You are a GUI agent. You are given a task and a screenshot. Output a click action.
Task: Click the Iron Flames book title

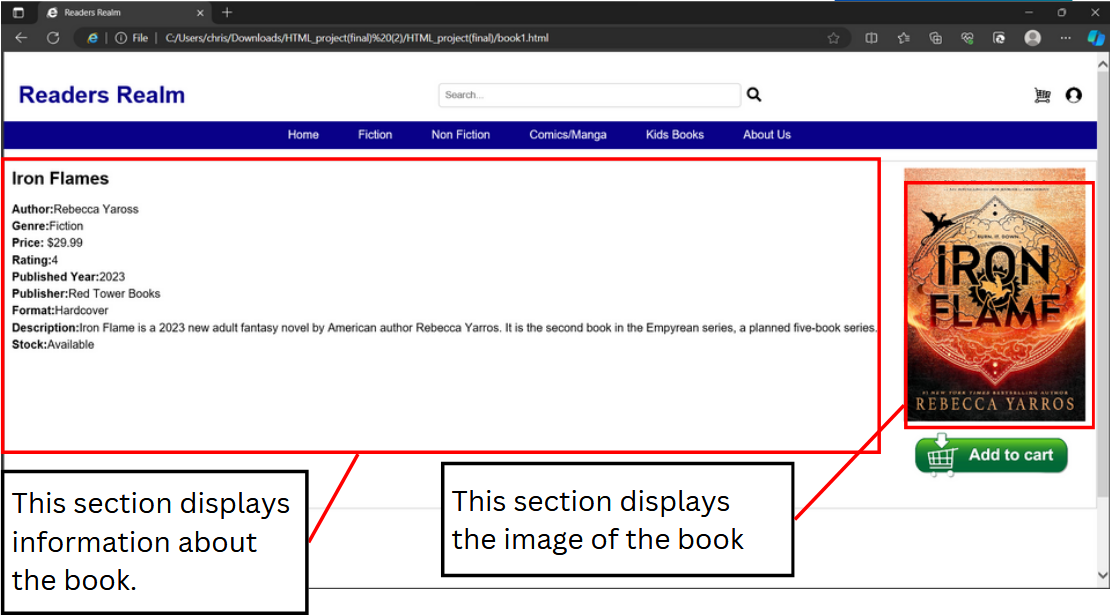click(x=60, y=178)
